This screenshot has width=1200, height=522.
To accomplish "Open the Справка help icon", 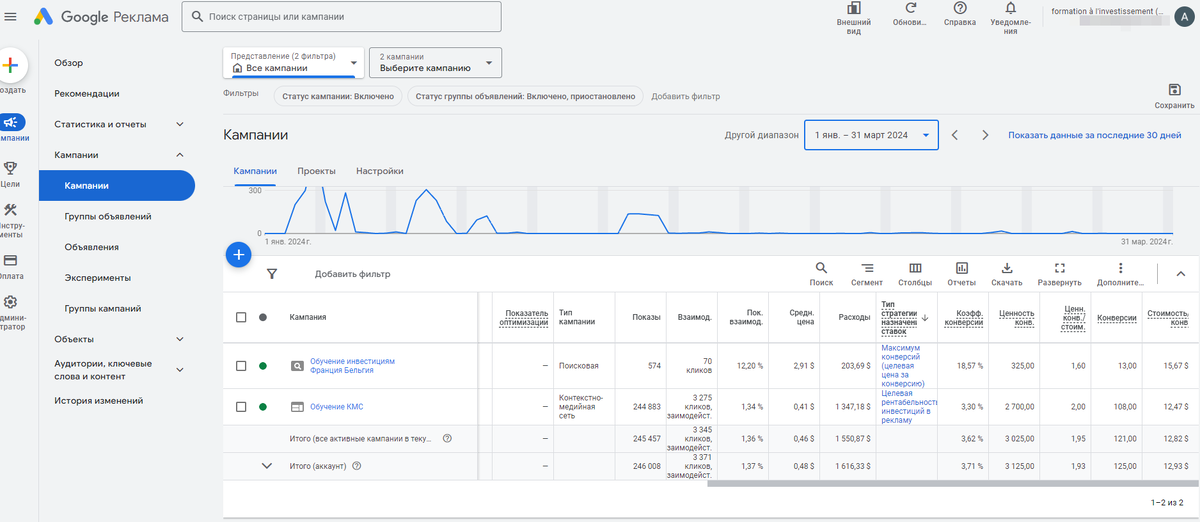I will pos(960,8).
